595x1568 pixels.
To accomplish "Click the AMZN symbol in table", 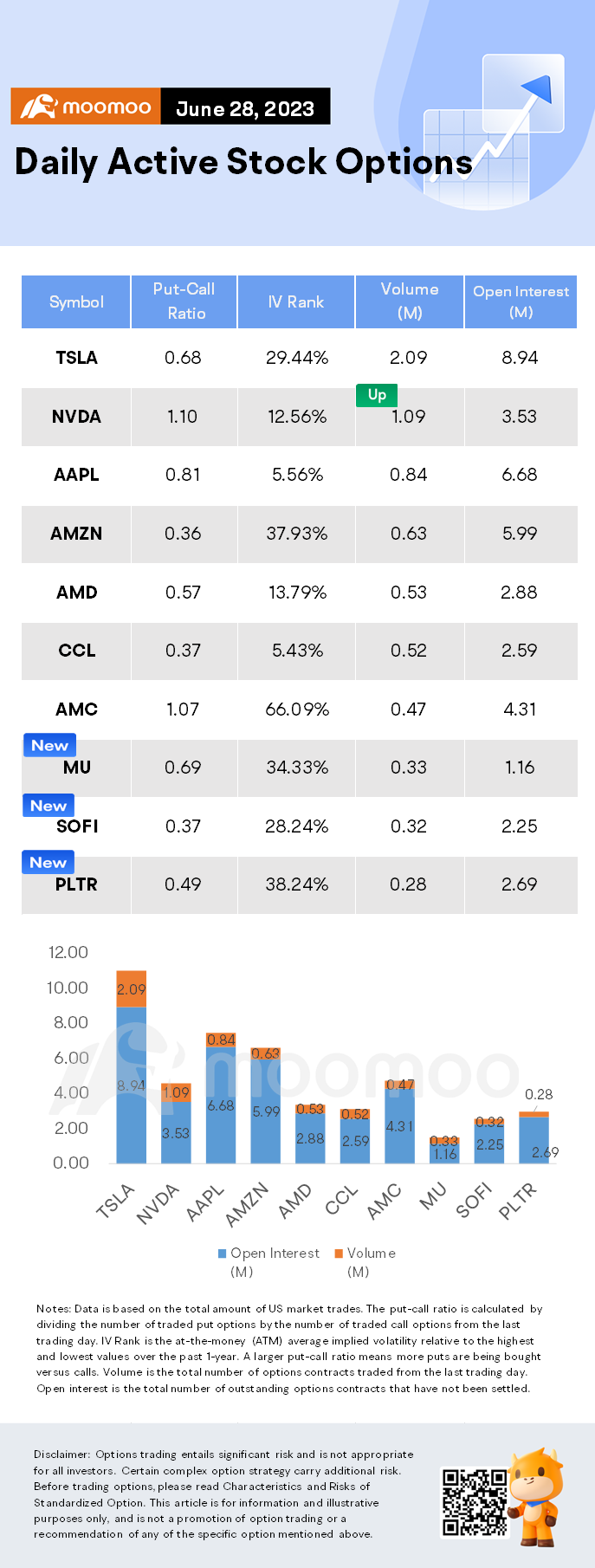I will (x=76, y=534).
